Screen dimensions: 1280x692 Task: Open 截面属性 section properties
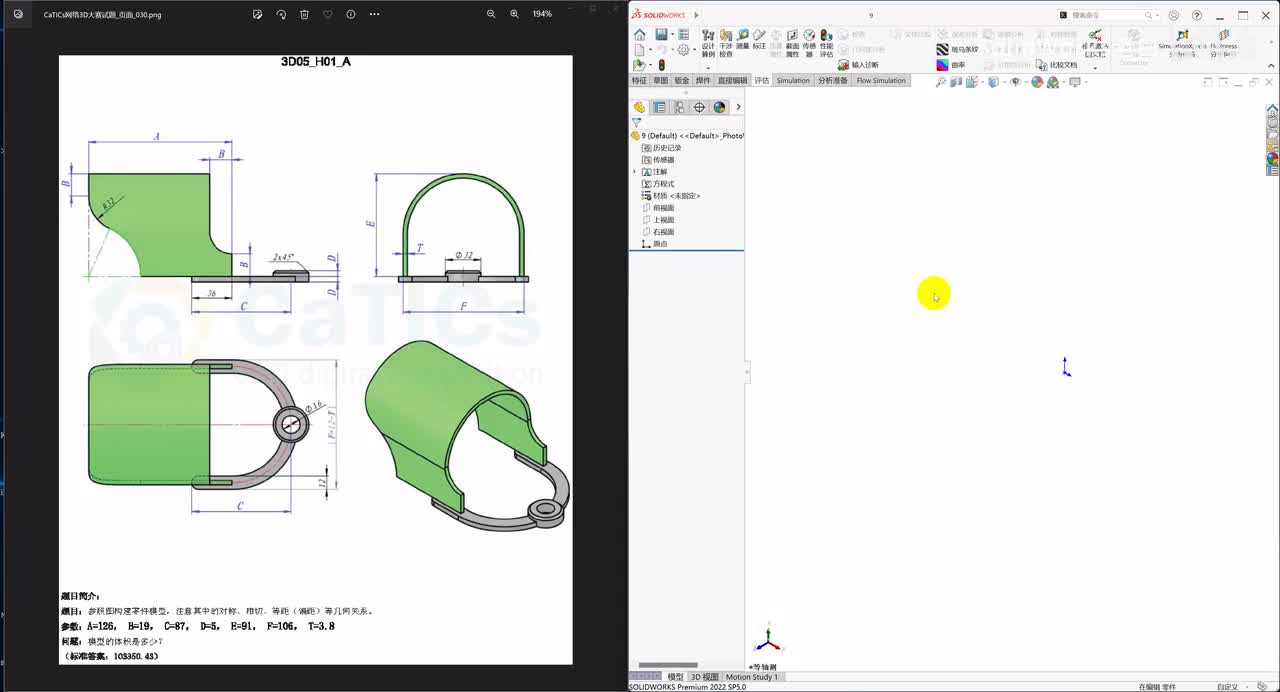click(x=792, y=43)
